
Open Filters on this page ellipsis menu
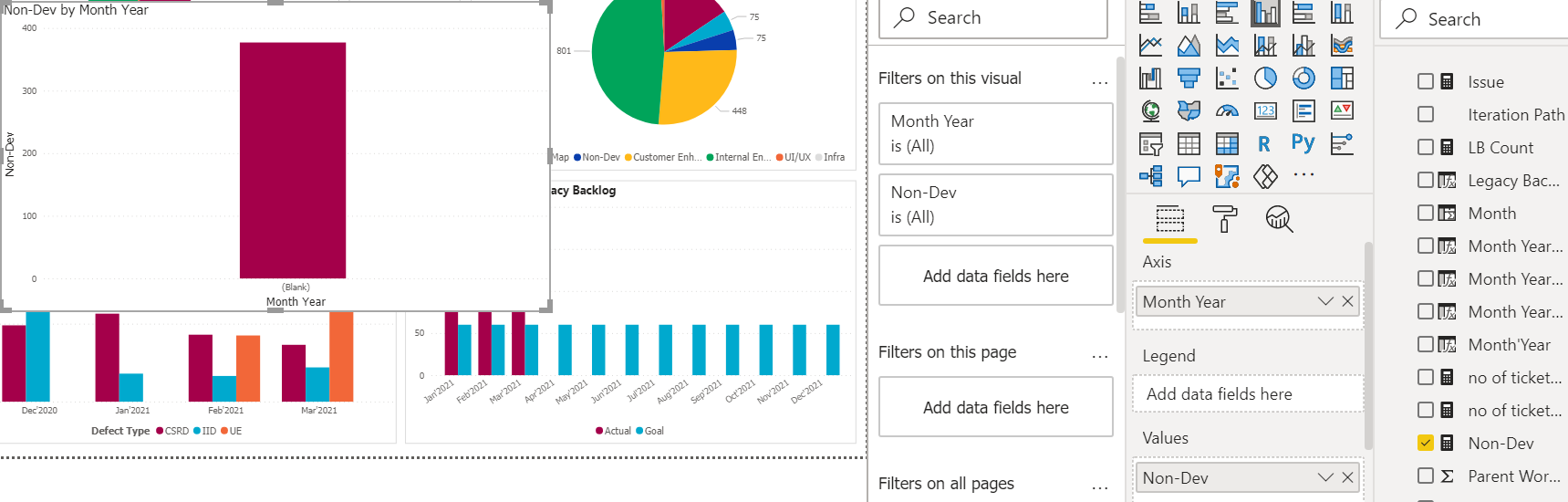(x=1100, y=356)
